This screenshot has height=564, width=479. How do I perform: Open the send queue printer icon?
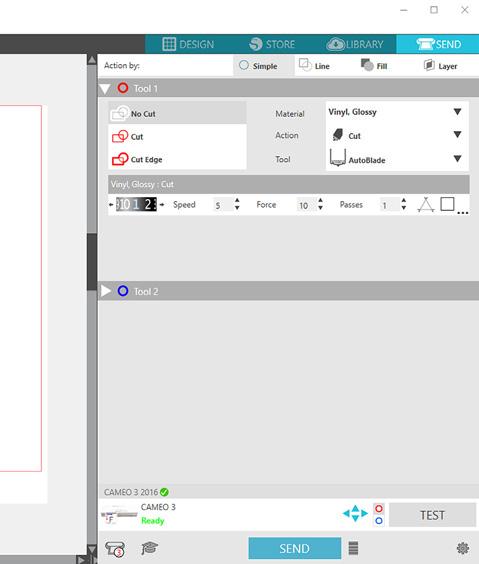115,549
